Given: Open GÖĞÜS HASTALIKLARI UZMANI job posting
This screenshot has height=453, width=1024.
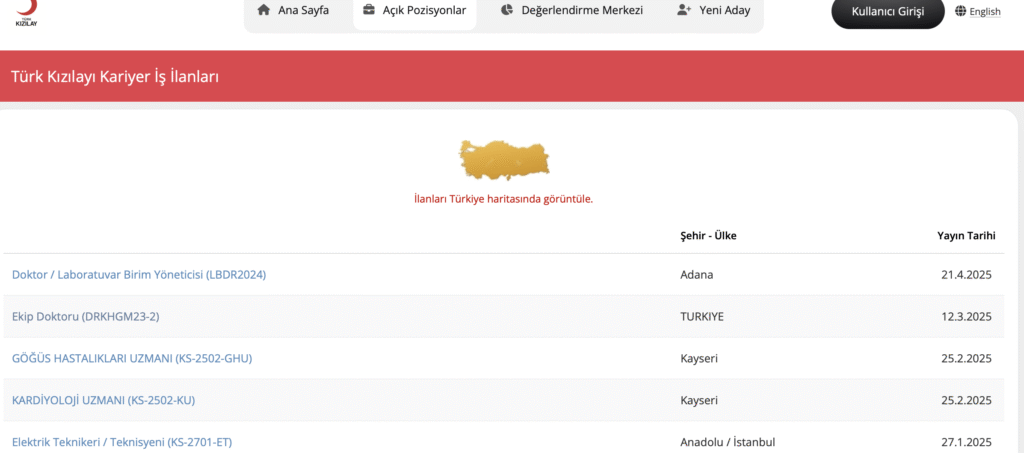Looking at the screenshot, I should pyautogui.click(x=132, y=358).
